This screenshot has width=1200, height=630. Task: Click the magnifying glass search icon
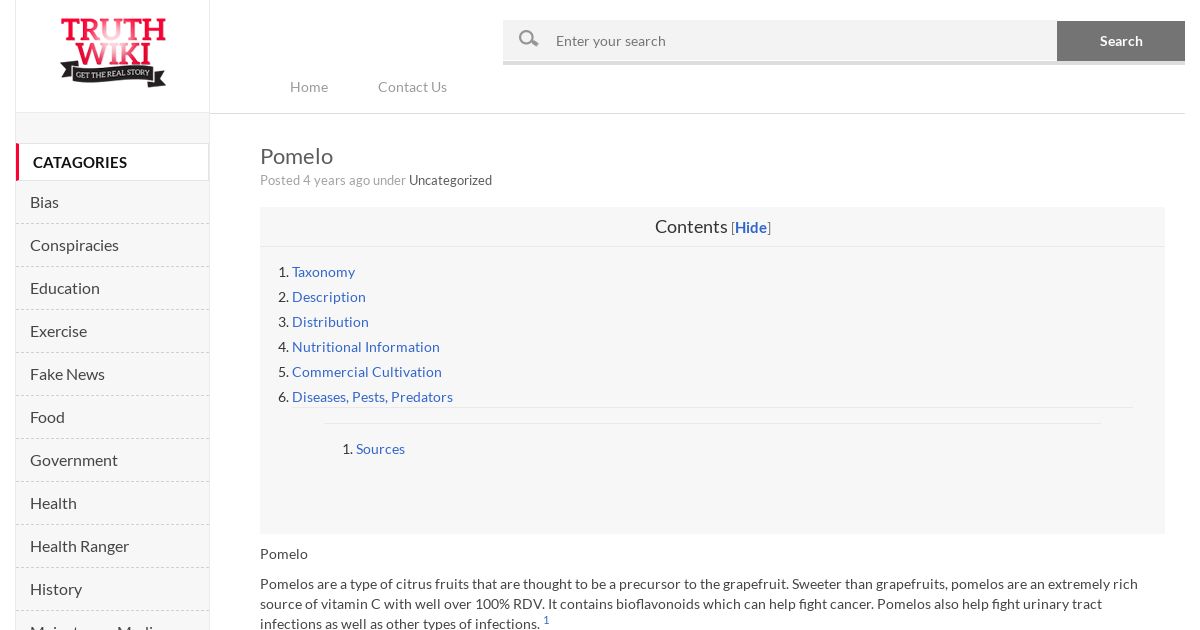529,39
